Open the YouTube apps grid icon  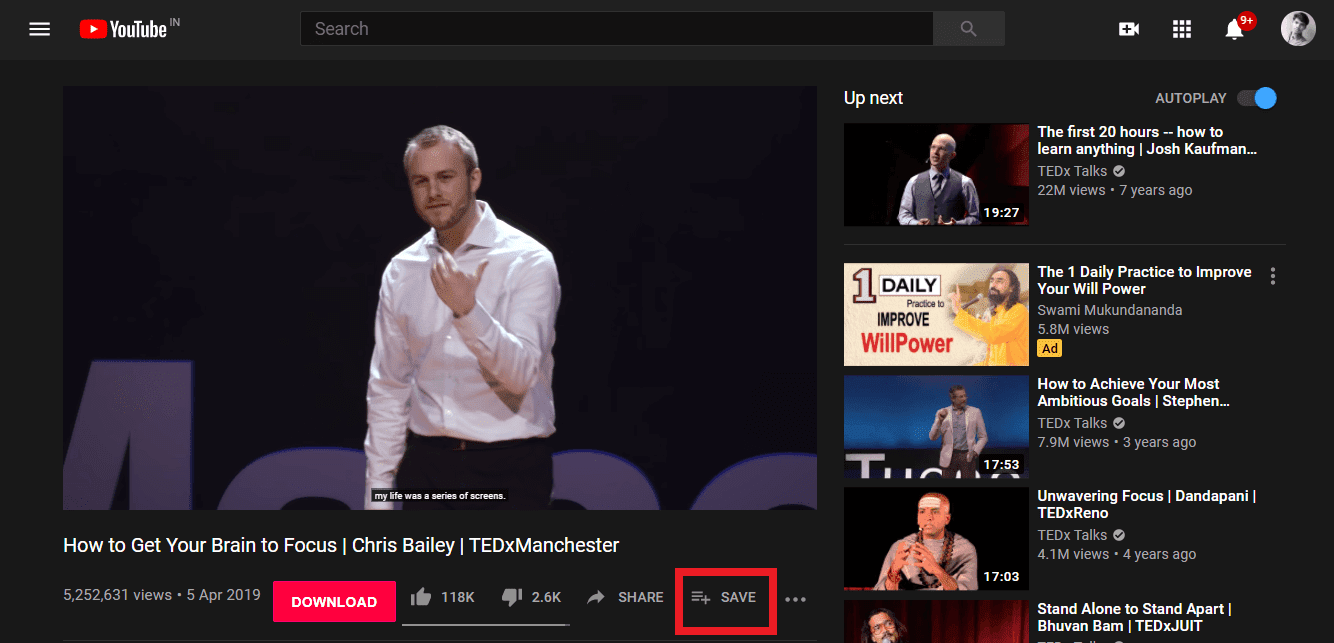pyautogui.click(x=1182, y=29)
